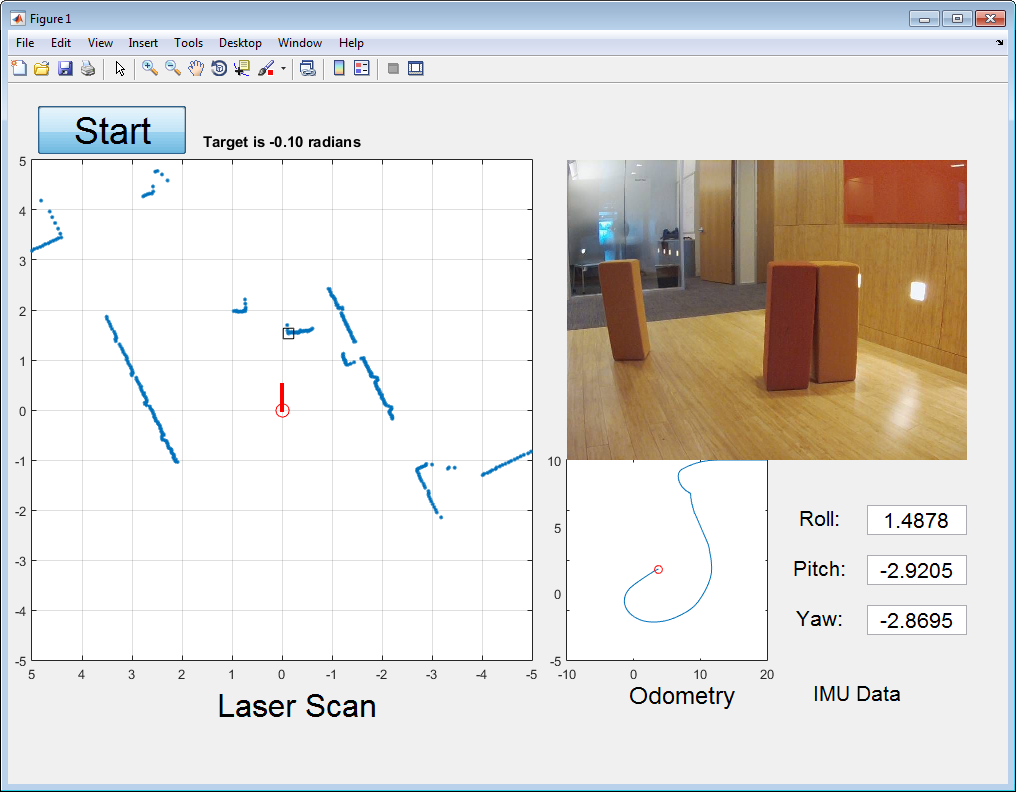Click the red robot marker in Laser Scan
Screen dimensions: 1016x792
(282, 410)
